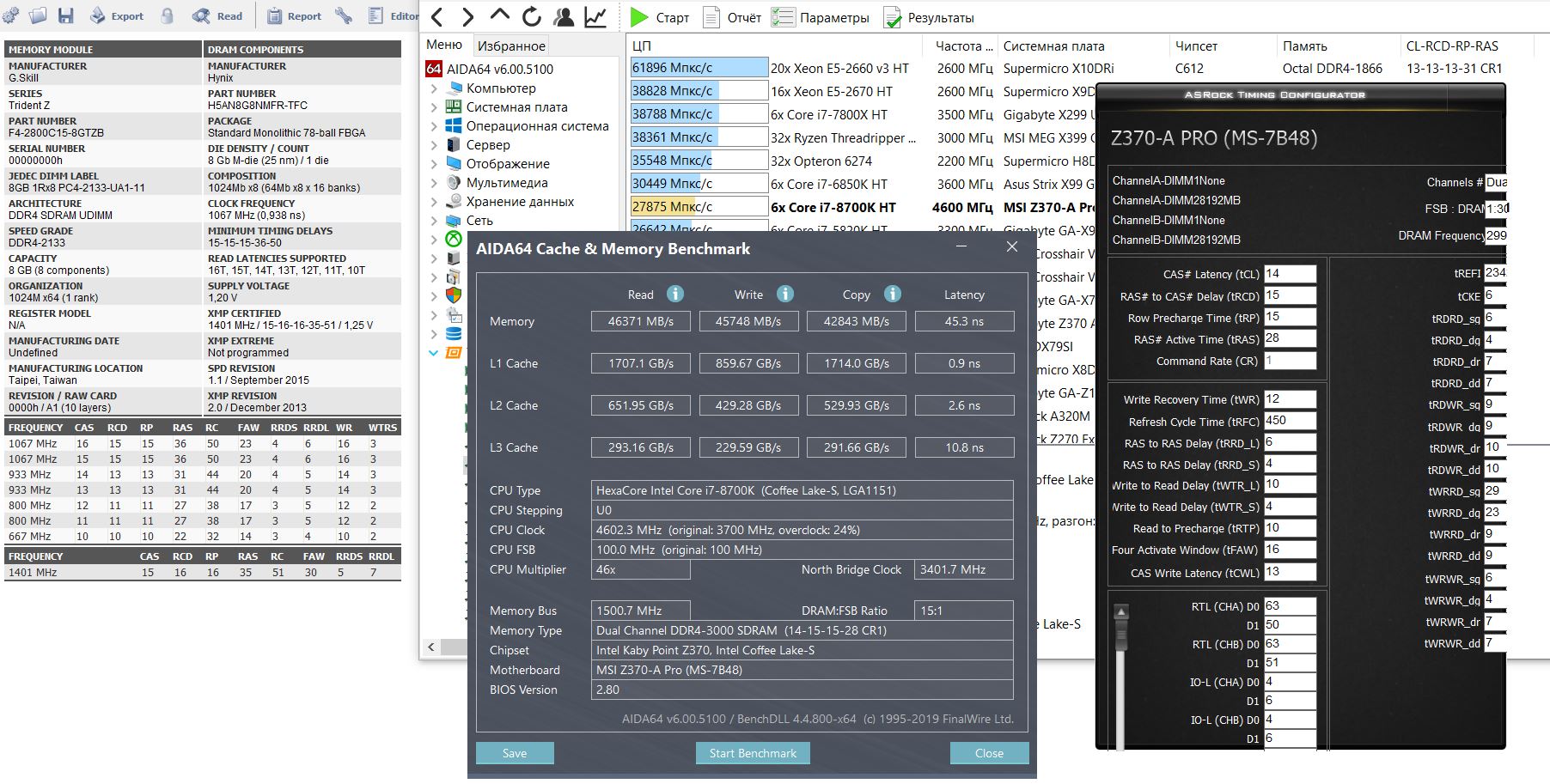Open Параметры in AIDA64 toolbar
This screenshot has width=1550, height=784.
click(821, 17)
